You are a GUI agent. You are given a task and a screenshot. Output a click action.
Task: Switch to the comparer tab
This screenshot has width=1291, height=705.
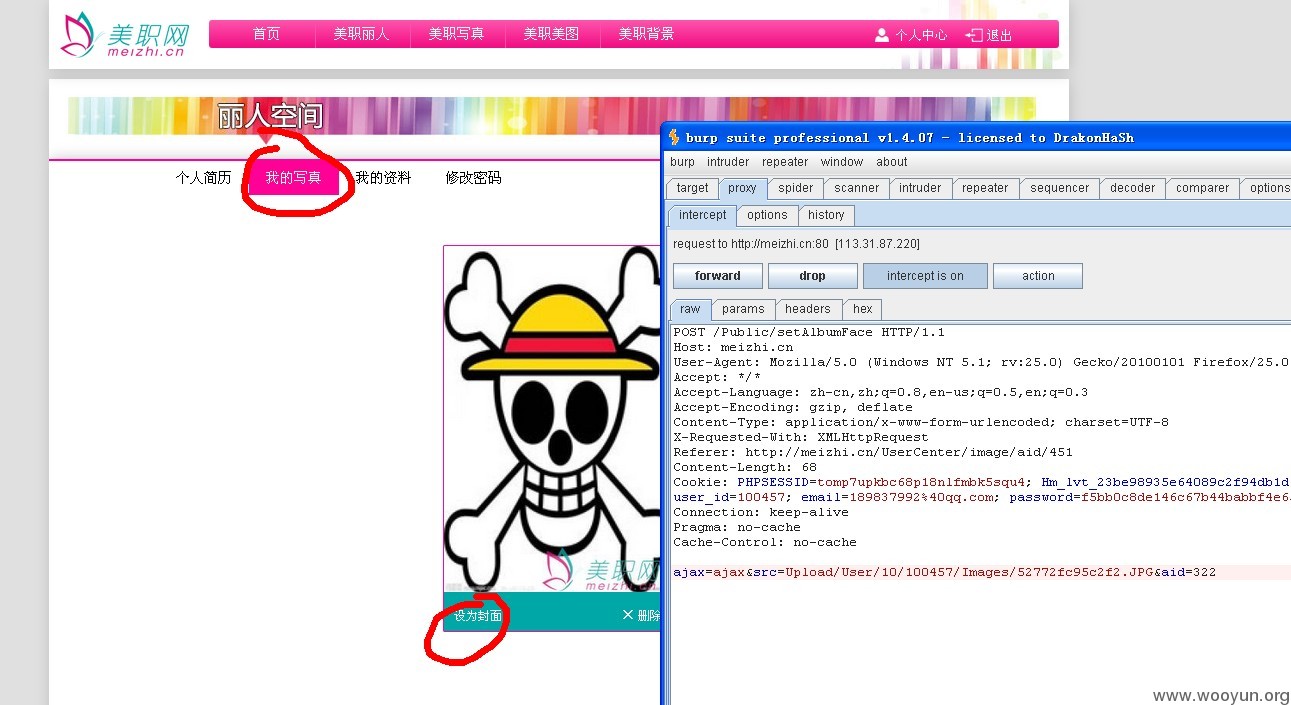click(1203, 188)
